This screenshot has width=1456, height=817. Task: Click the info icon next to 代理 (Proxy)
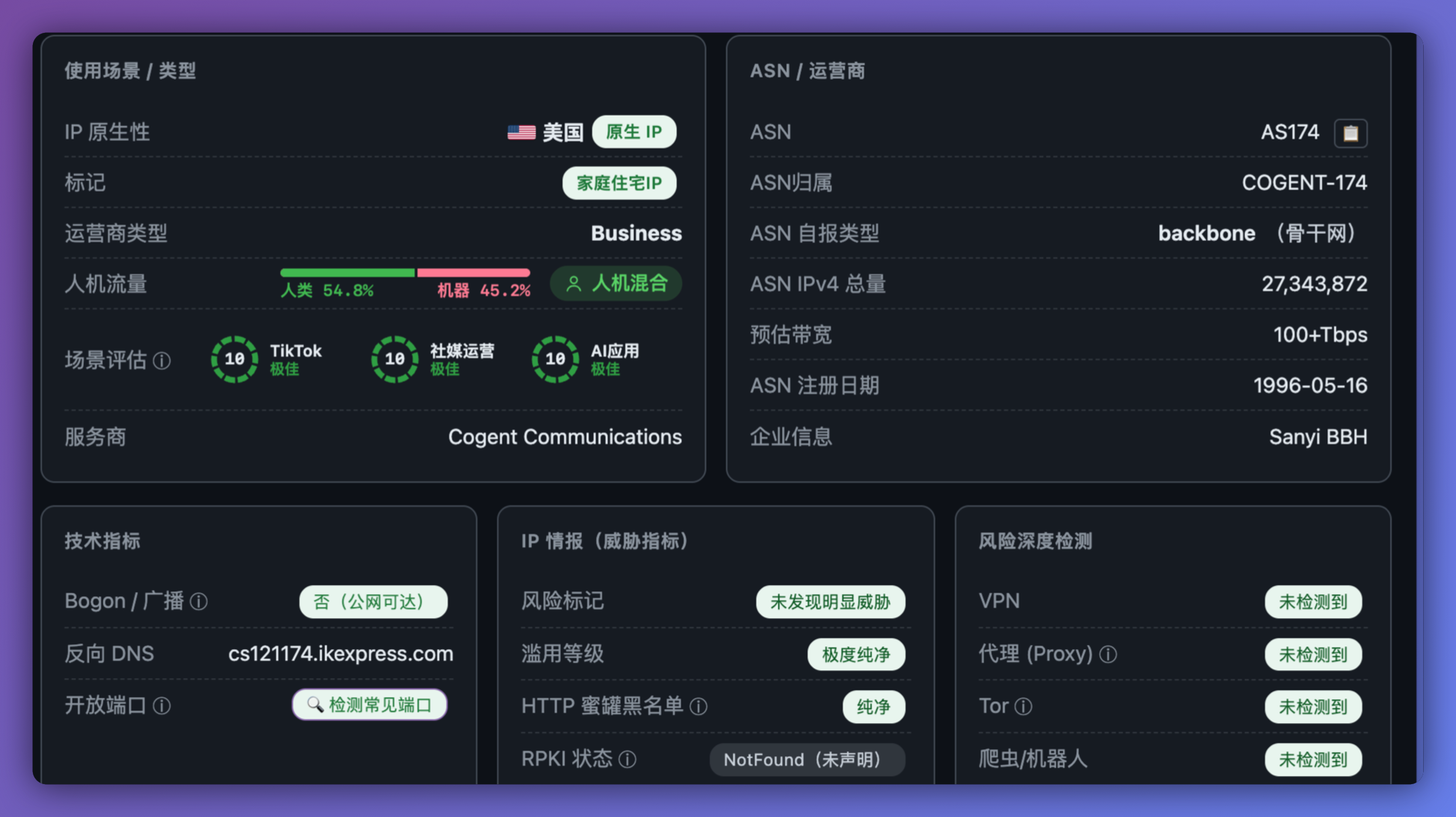point(1108,654)
